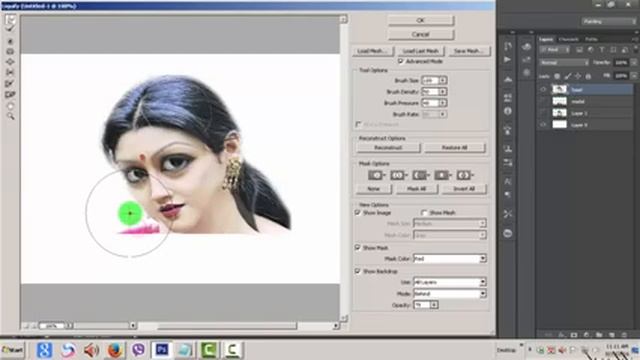Select the Bloat tool
The image size is (640, 360).
coord(10,62)
